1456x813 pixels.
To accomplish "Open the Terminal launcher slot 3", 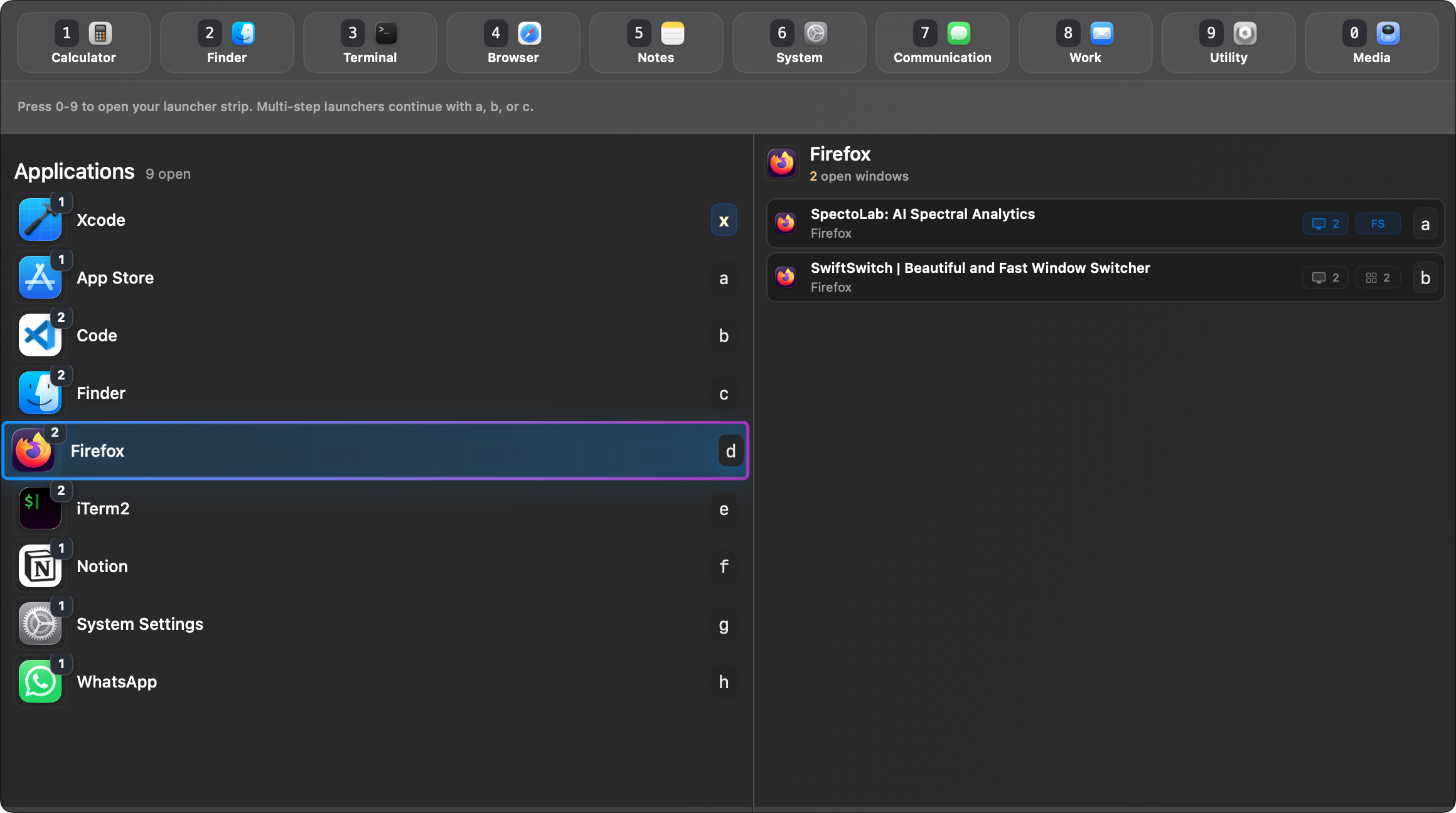I will [370, 43].
